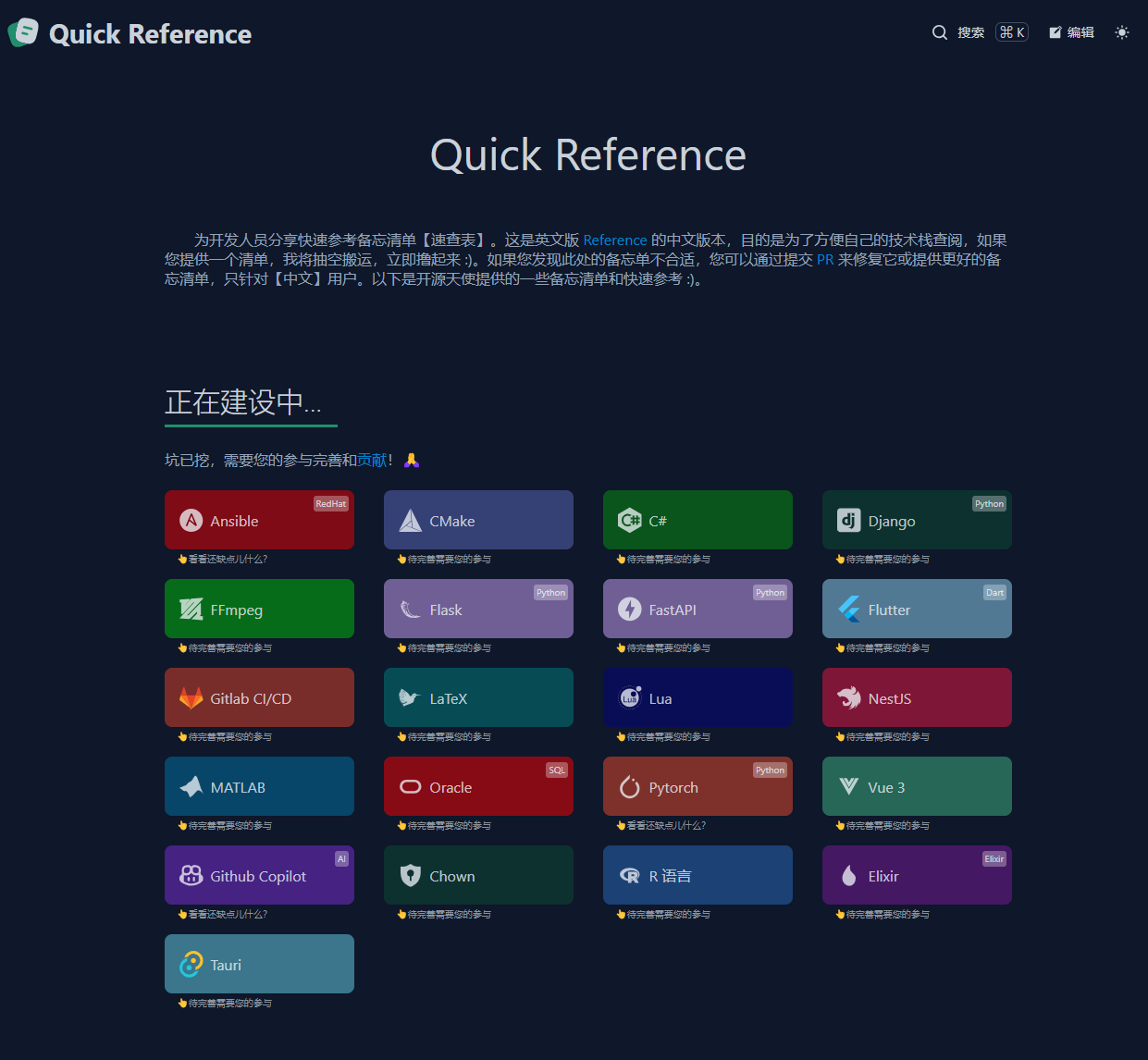Click the Tauri logo icon
This screenshot has height=1060, width=1148.
(x=191, y=964)
